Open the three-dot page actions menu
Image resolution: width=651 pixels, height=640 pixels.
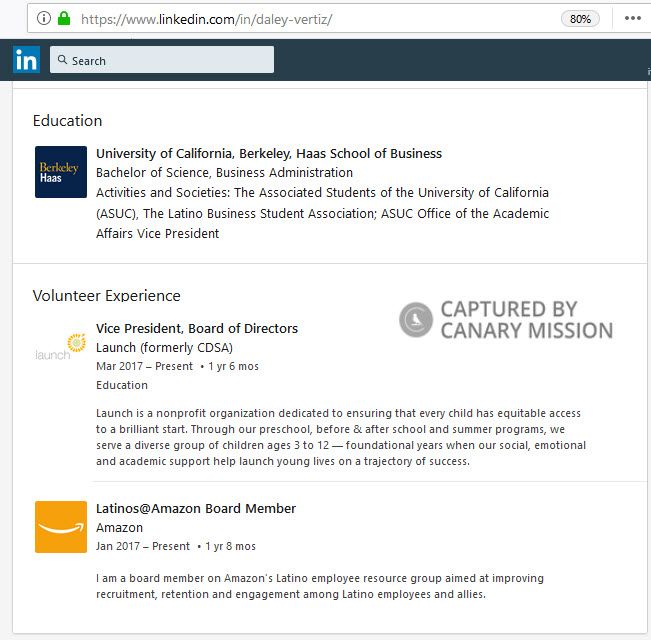coord(632,18)
